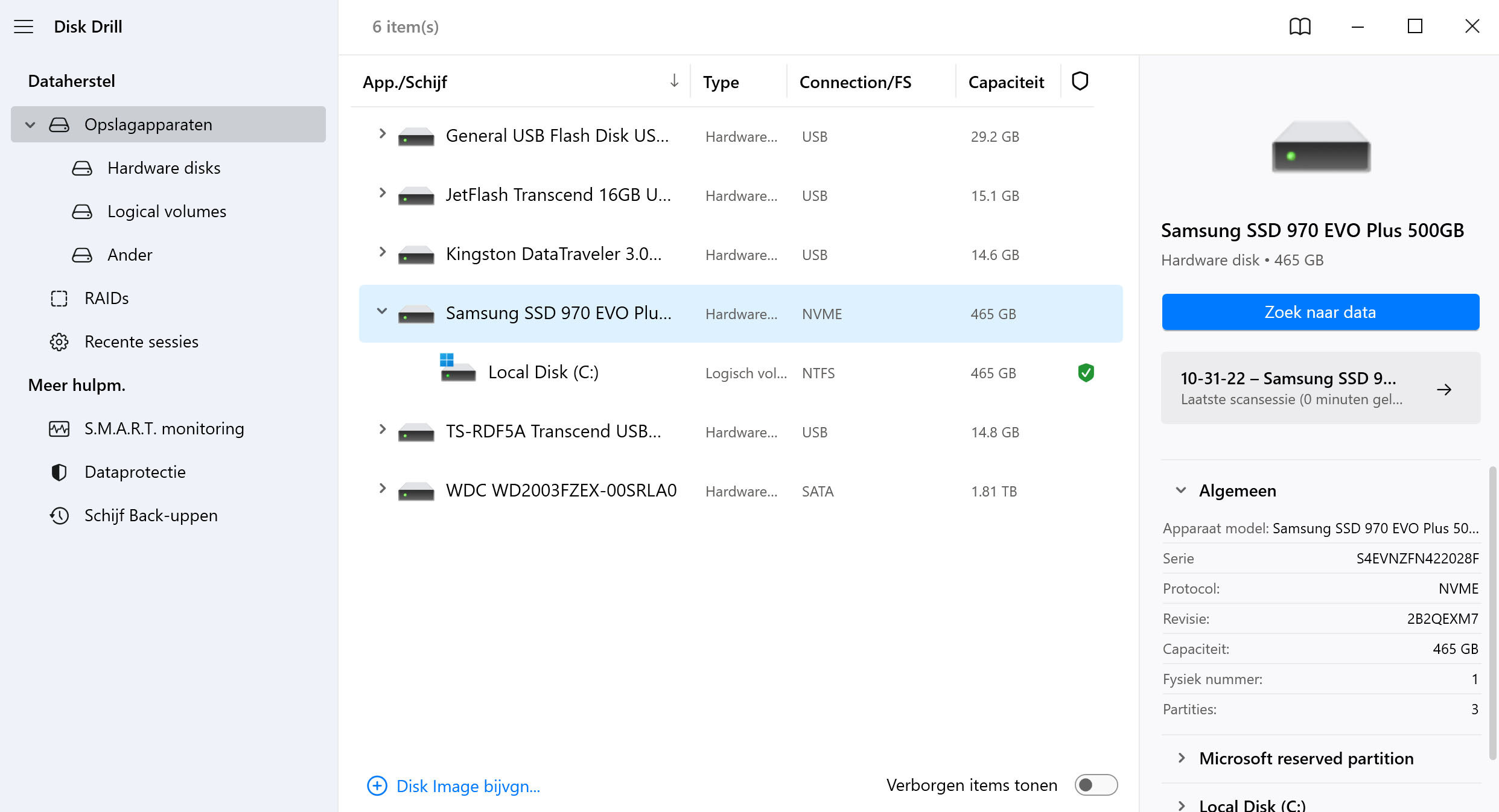Click the SATA connection cell

pos(818,492)
